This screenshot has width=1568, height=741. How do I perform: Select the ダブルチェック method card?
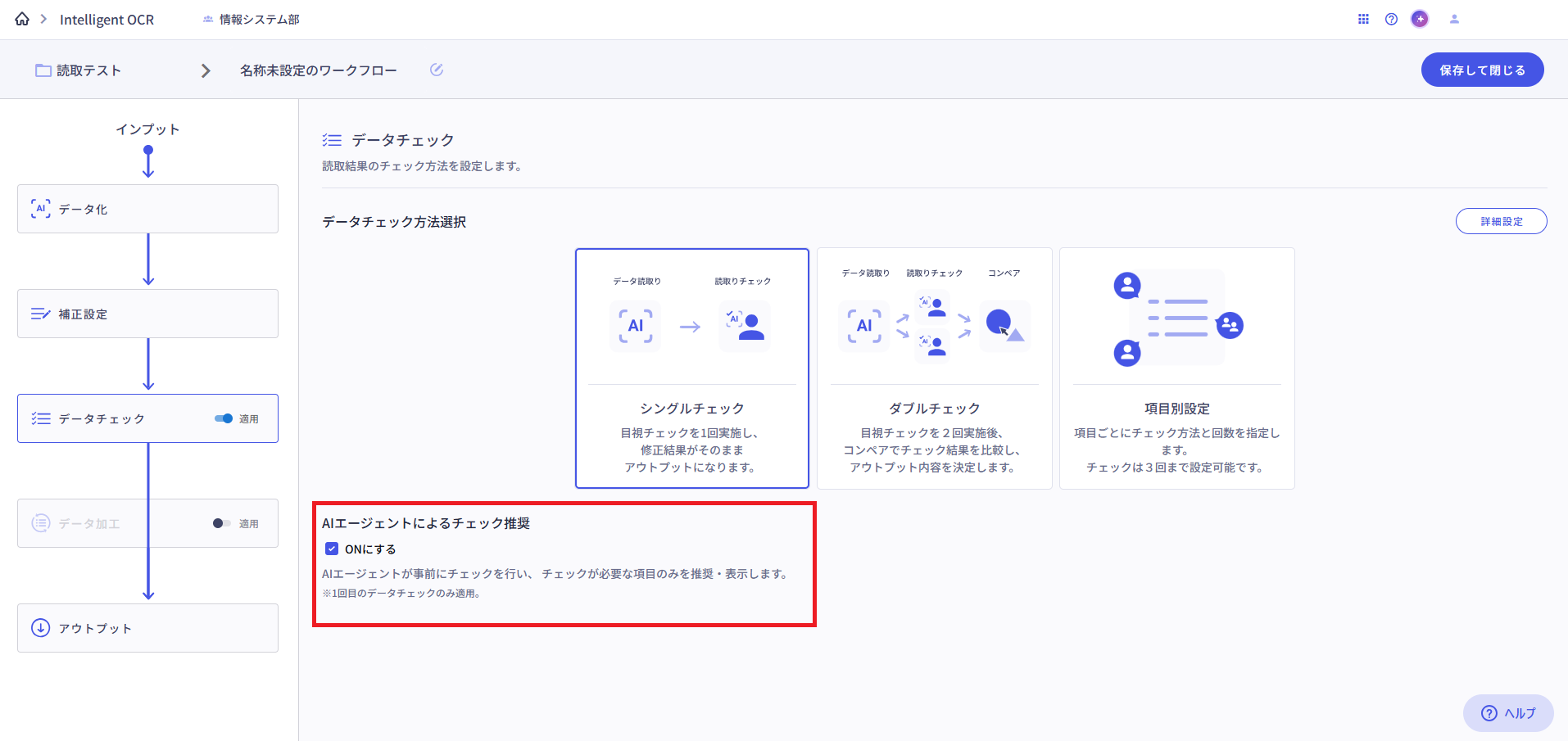coord(934,368)
